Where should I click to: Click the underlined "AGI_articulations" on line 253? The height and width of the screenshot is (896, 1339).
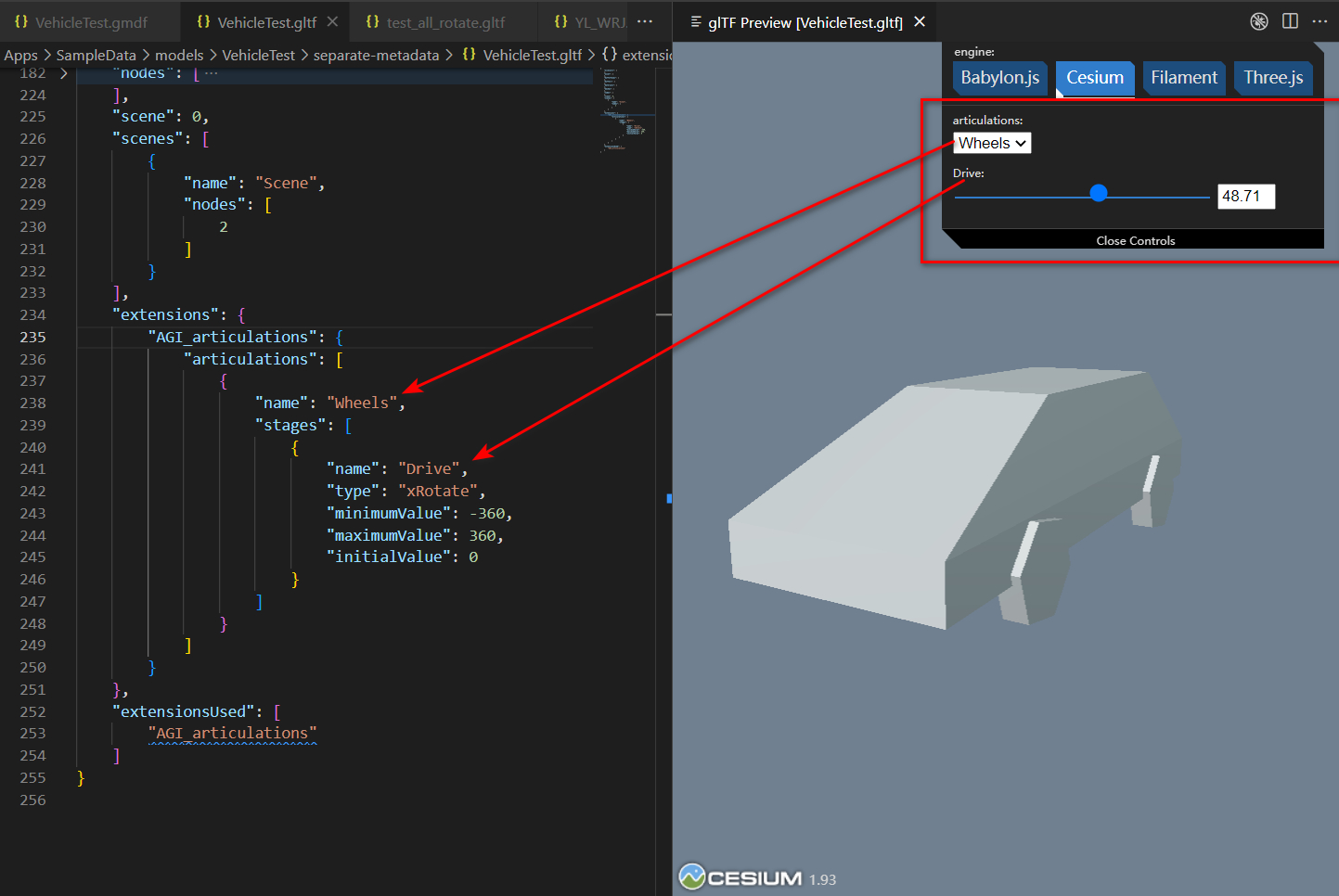tap(232, 733)
